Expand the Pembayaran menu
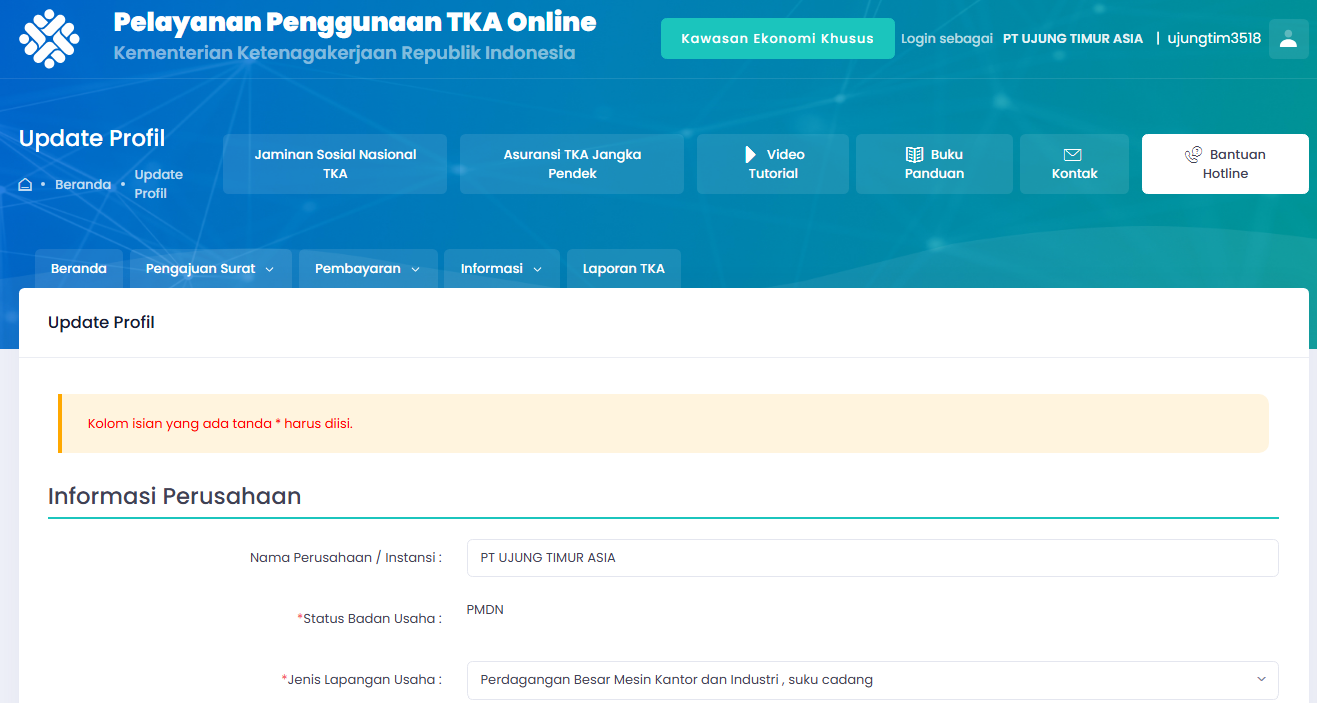Image resolution: width=1317 pixels, height=703 pixels. click(x=368, y=269)
